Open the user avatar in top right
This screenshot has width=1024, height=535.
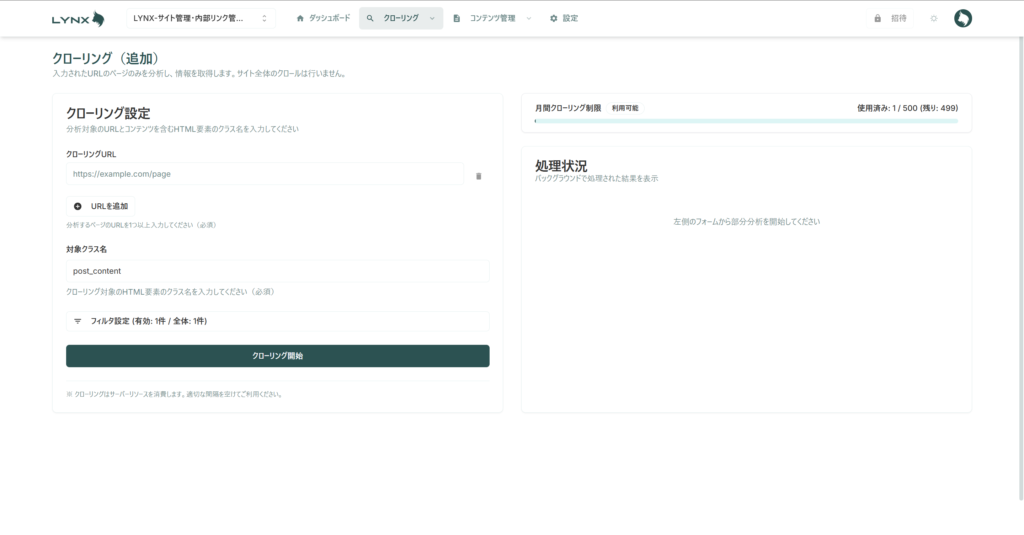[x=962, y=18]
